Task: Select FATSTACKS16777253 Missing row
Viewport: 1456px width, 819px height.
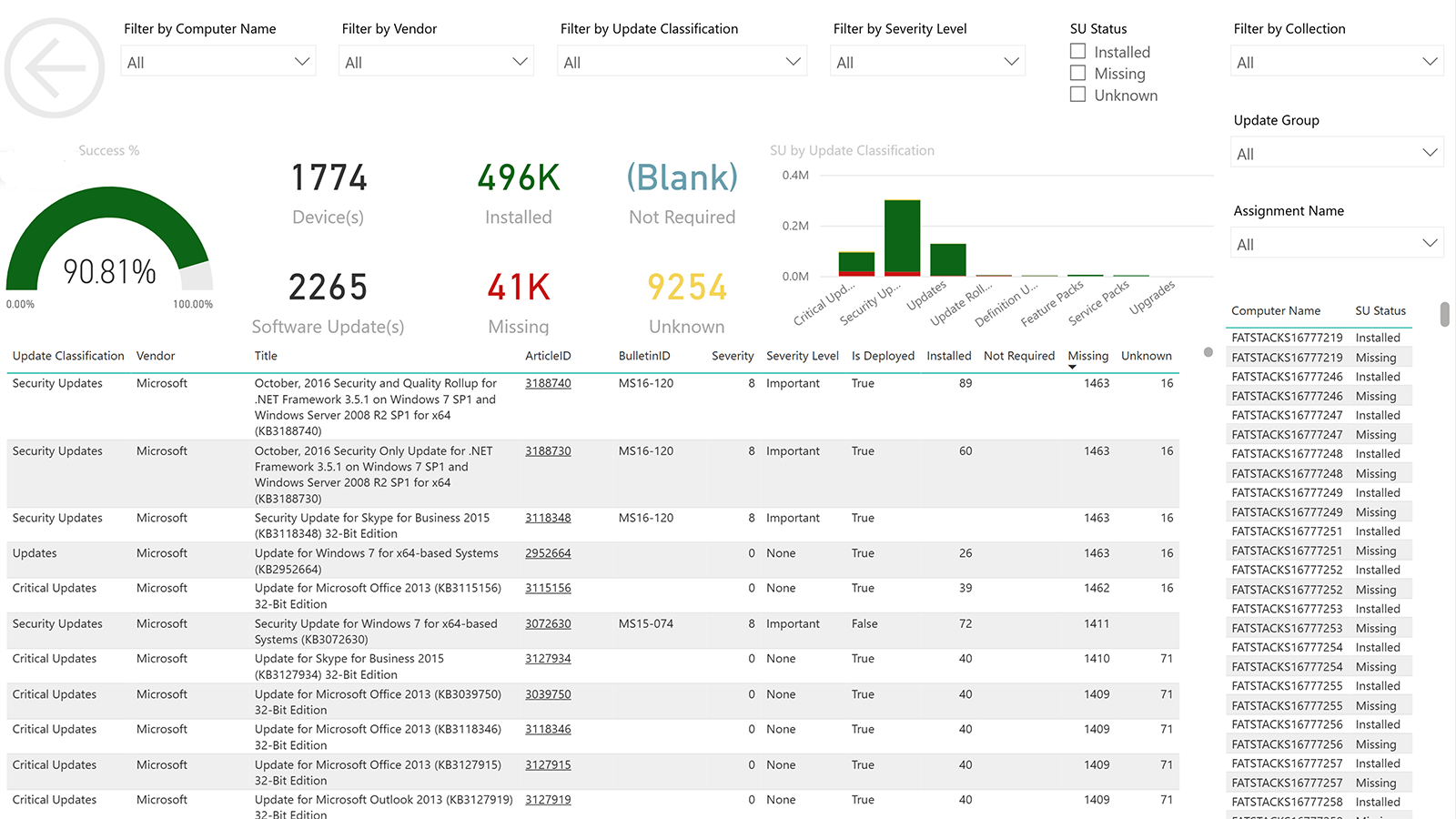Action: (x=1319, y=628)
